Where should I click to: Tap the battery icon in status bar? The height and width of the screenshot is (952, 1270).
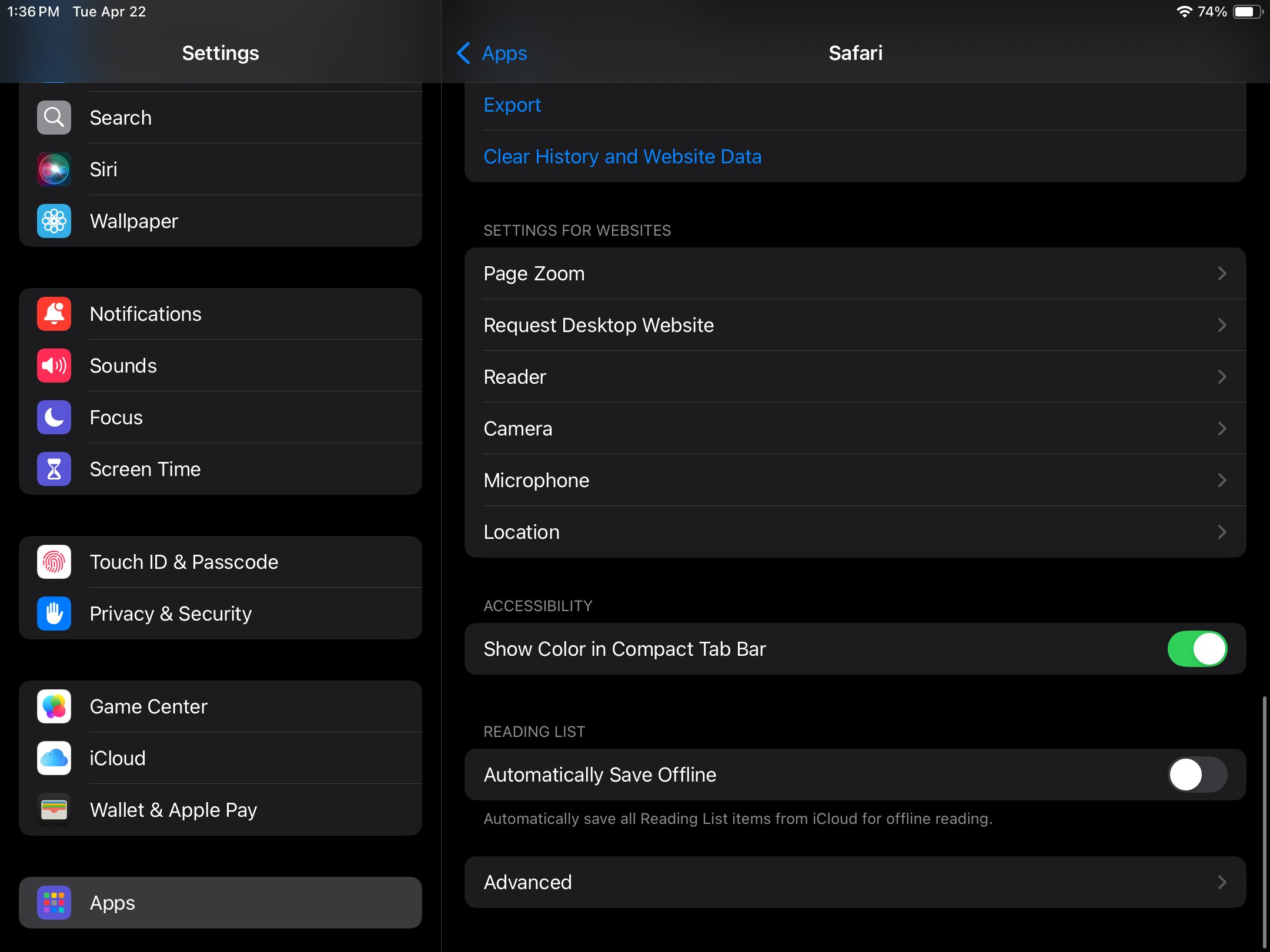[1248, 12]
